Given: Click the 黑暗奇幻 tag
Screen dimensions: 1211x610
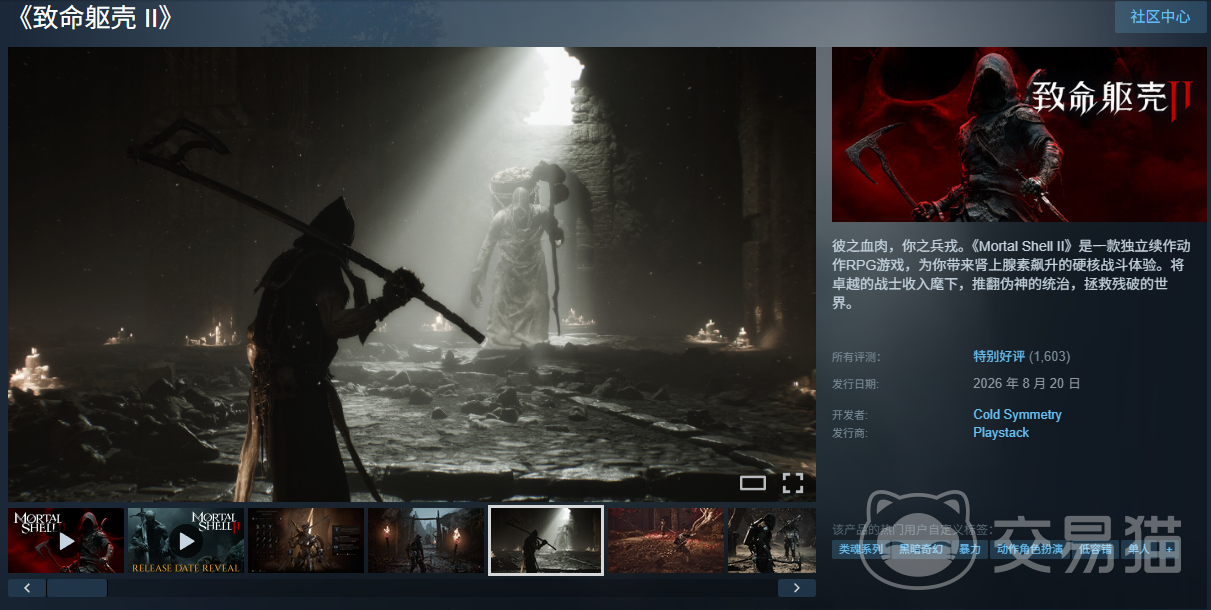Looking at the screenshot, I should (921, 550).
